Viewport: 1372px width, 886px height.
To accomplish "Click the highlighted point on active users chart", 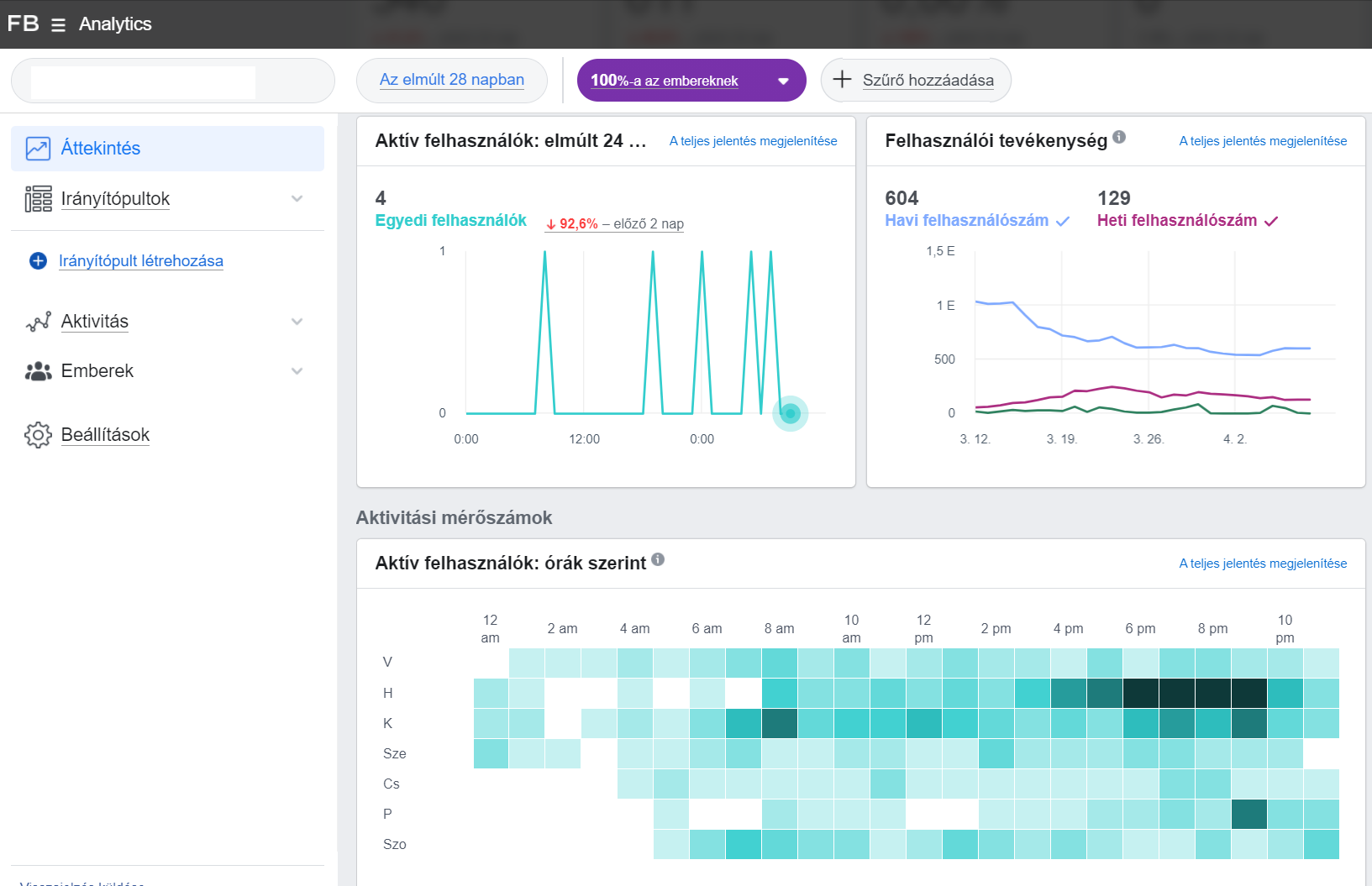I will (790, 413).
